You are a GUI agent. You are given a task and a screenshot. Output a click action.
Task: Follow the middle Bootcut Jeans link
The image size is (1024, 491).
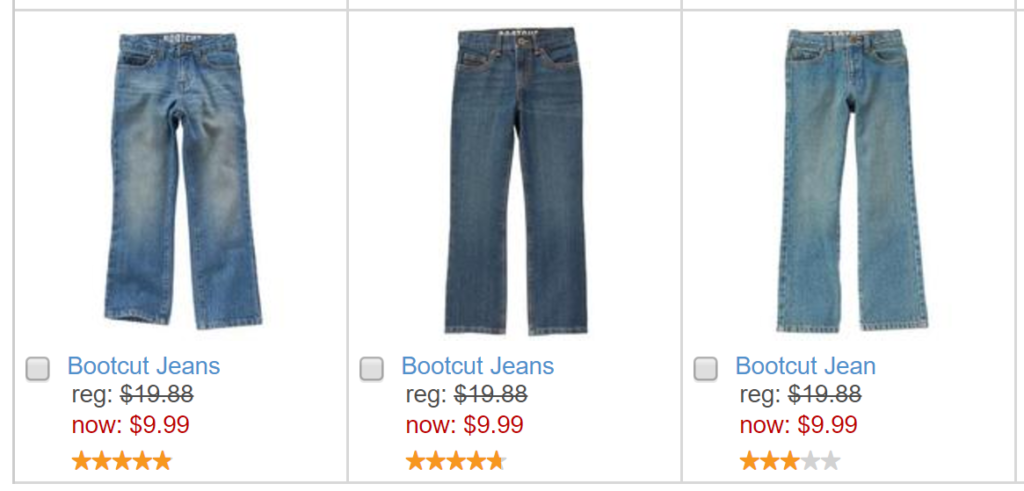pyautogui.click(x=478, y=366)
